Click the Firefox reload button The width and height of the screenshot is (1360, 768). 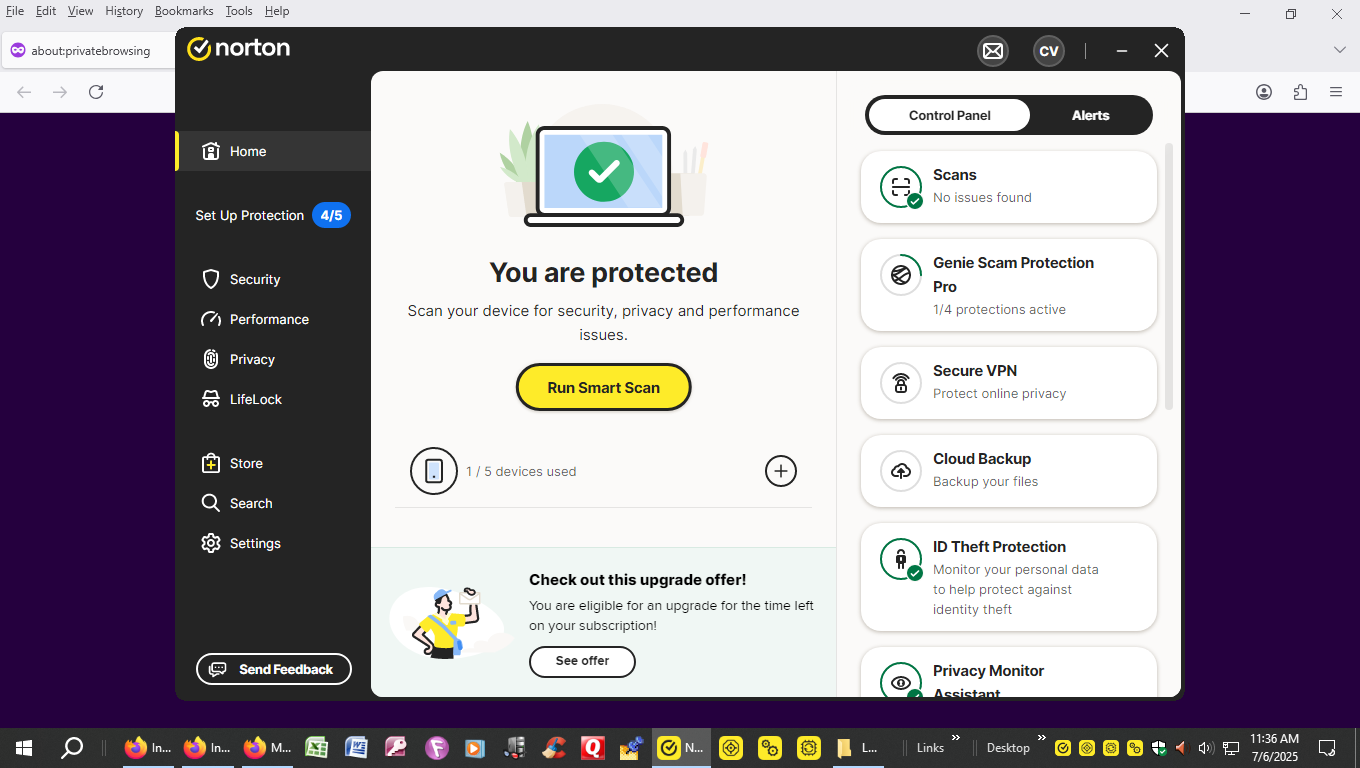point(96,92)
